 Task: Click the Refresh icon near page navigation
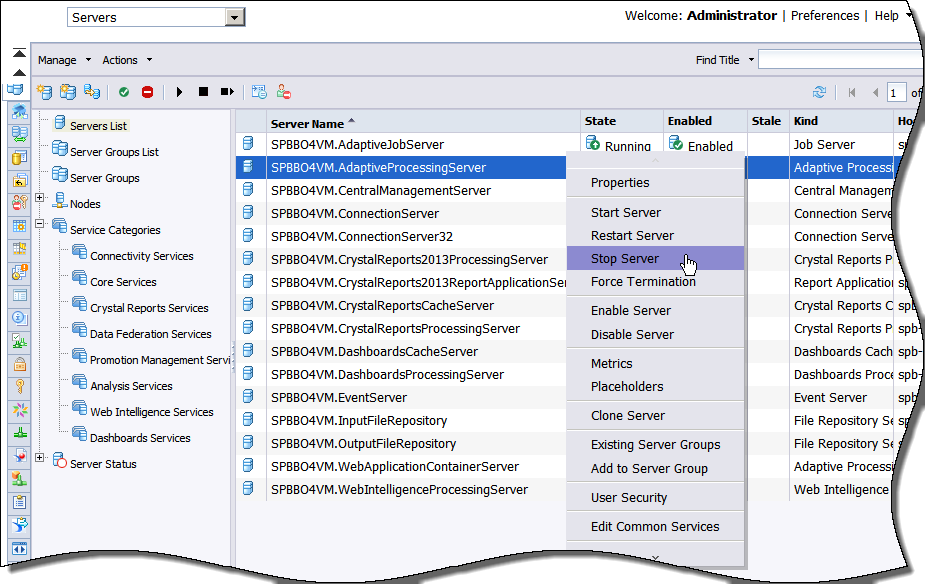[x=819, y=93]
